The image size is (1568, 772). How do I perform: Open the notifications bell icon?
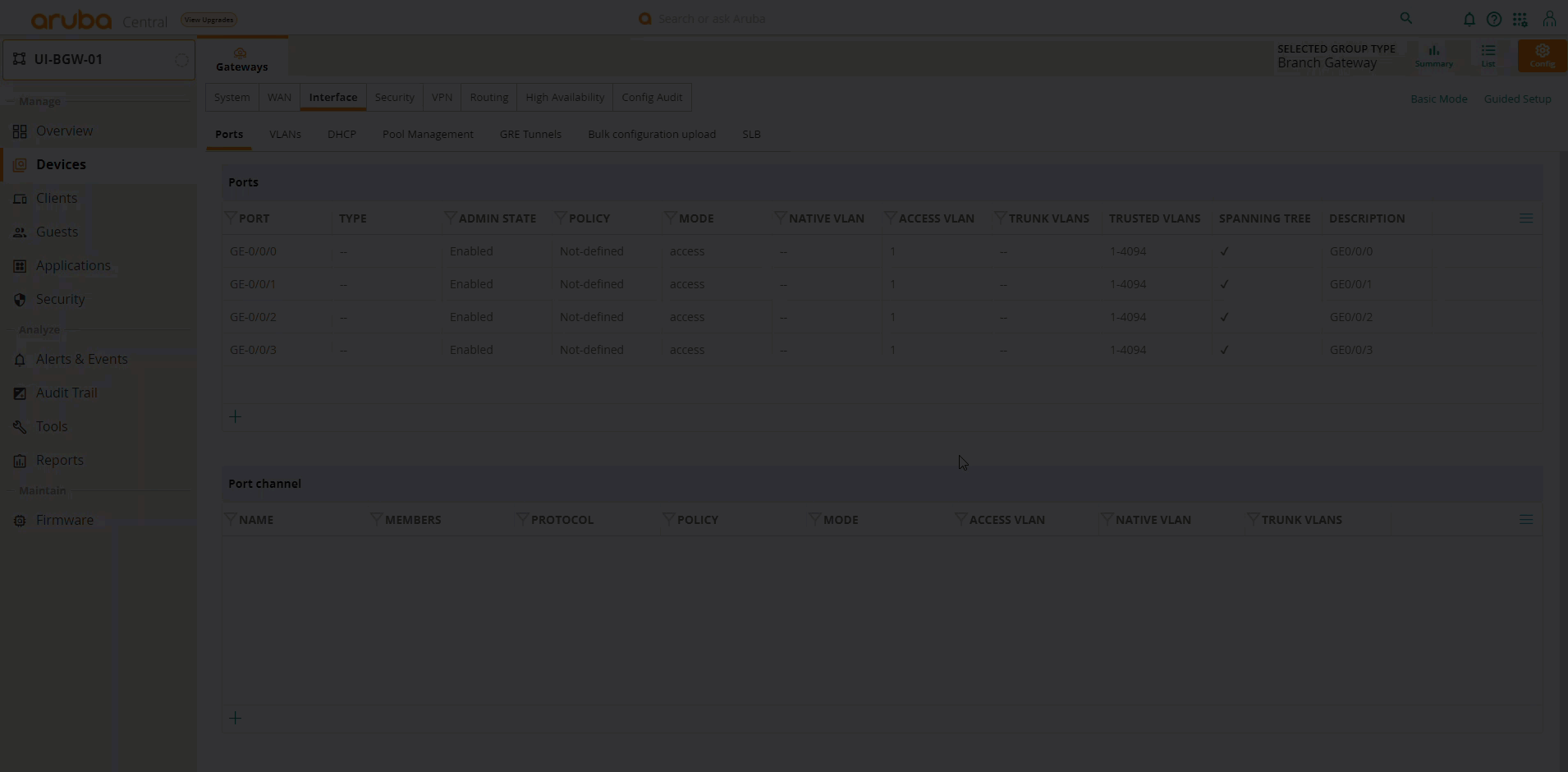click(x=1469, y=19)
